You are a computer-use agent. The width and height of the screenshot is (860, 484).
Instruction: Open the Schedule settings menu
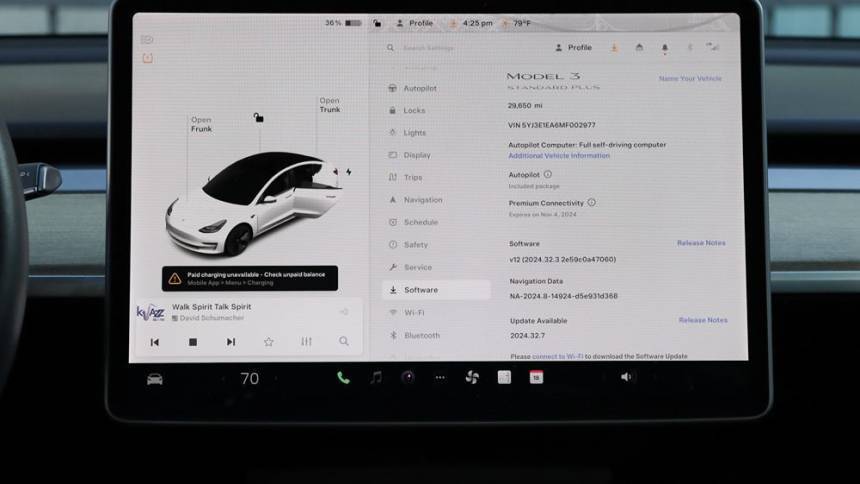[x=413, y=222]
